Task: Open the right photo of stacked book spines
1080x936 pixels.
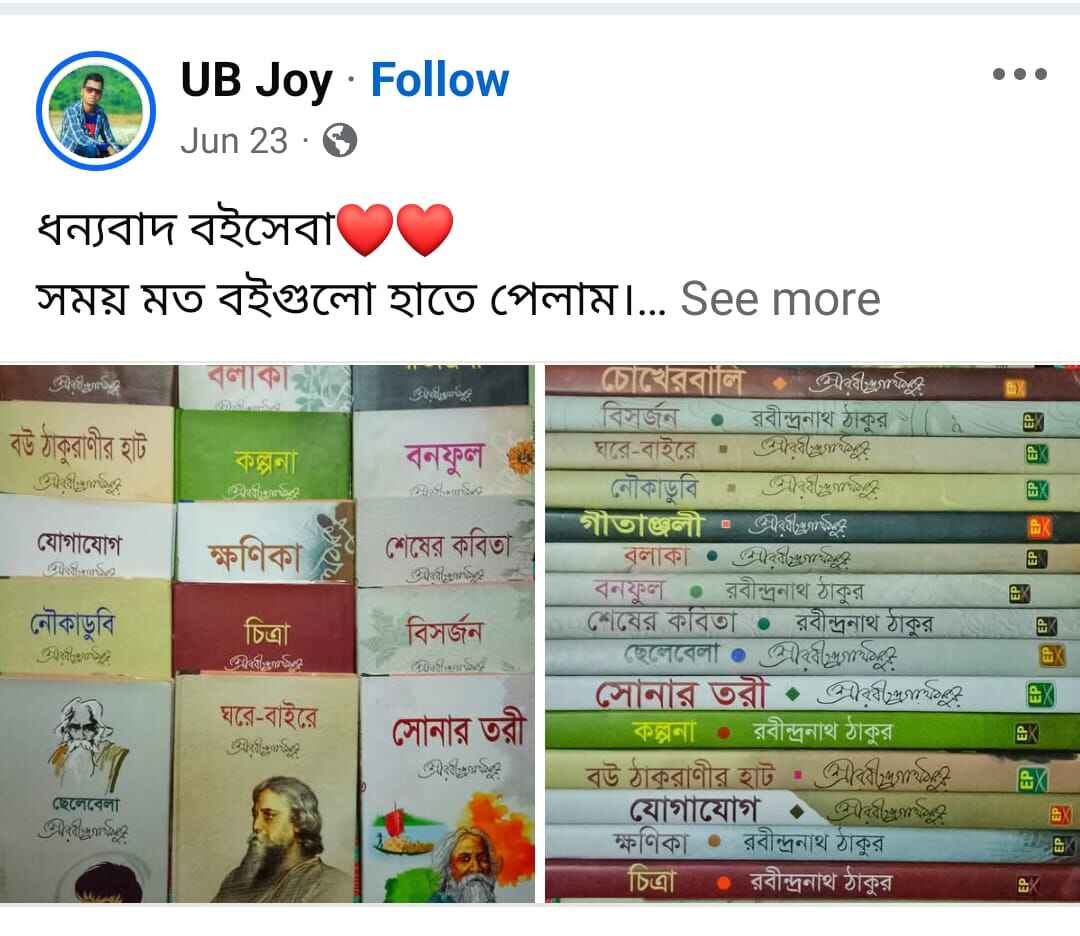Action: [813, 633]
